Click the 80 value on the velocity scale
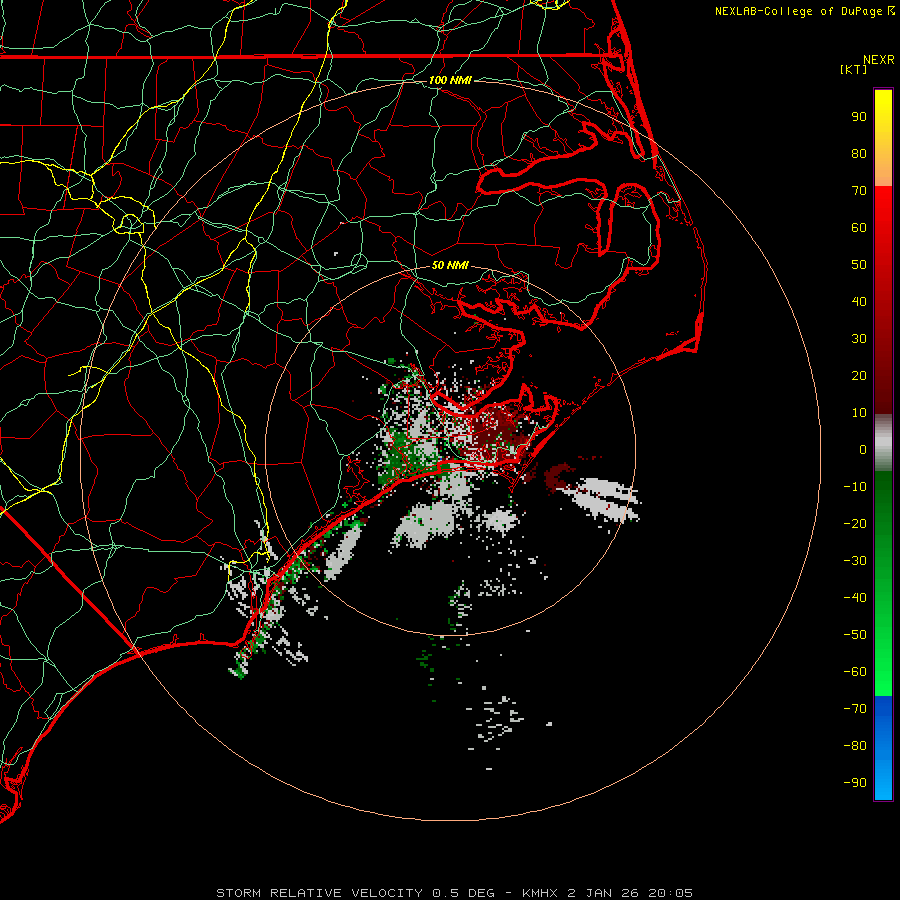 859,153
